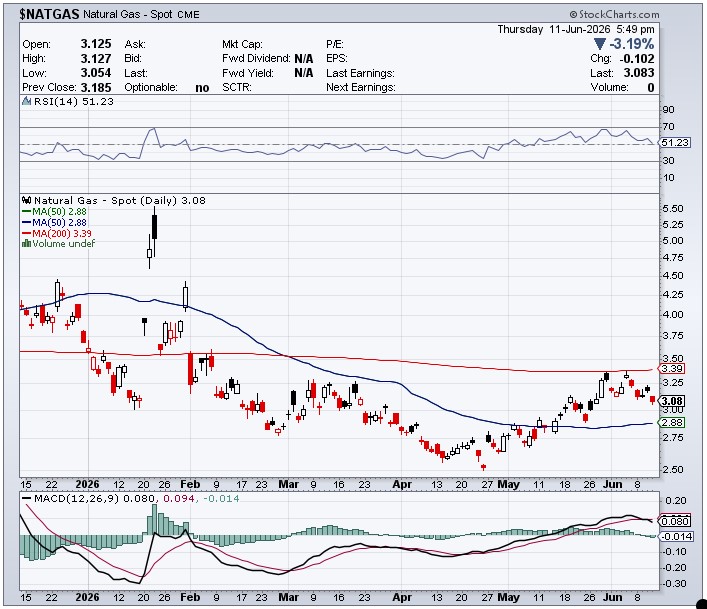707x609 pixels.
Task: Click the Volume value 0
Action: click(x=651, y=87)
